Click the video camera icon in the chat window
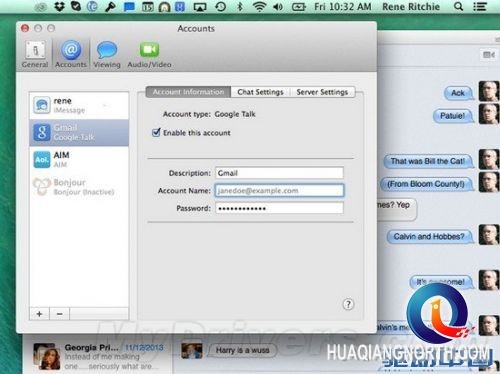Image resolution: width=500 pixels, height=374 pixels. pyautogui.click(x=489, y=55)
